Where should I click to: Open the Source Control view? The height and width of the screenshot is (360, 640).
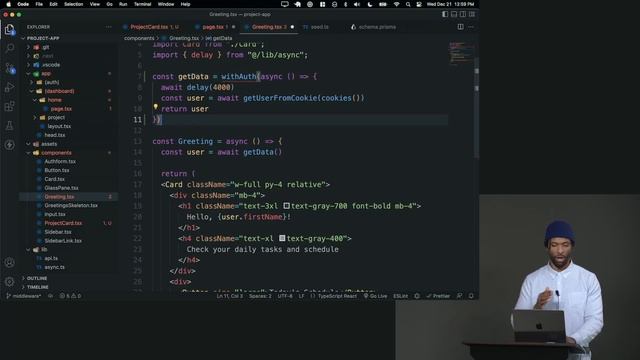pyautogui.click(x=9, y=68)
